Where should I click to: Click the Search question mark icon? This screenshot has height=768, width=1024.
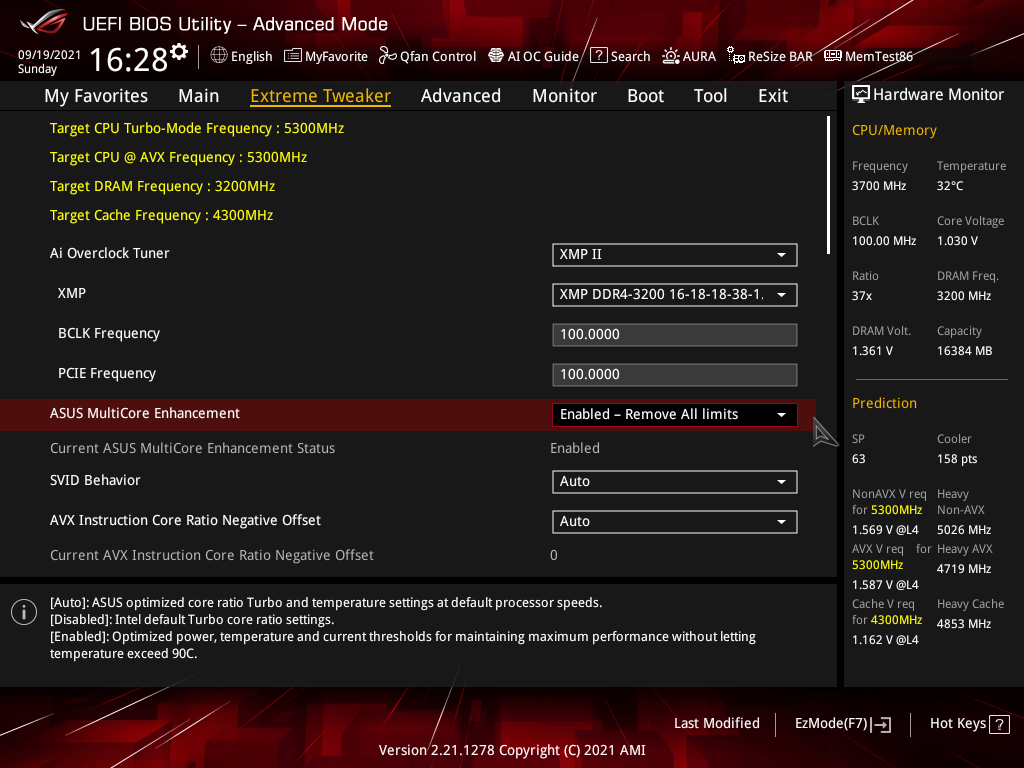click(x=599, y=56)
